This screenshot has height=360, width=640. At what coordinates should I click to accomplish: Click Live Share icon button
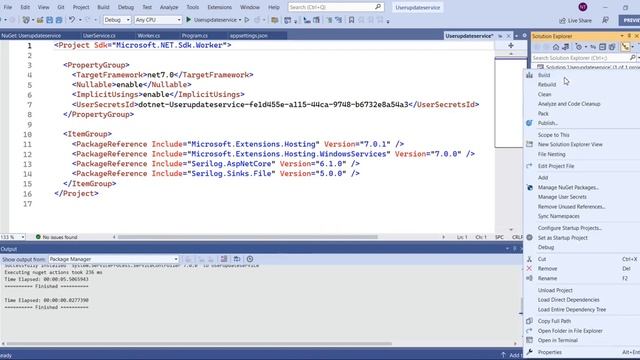coord(575,20)
